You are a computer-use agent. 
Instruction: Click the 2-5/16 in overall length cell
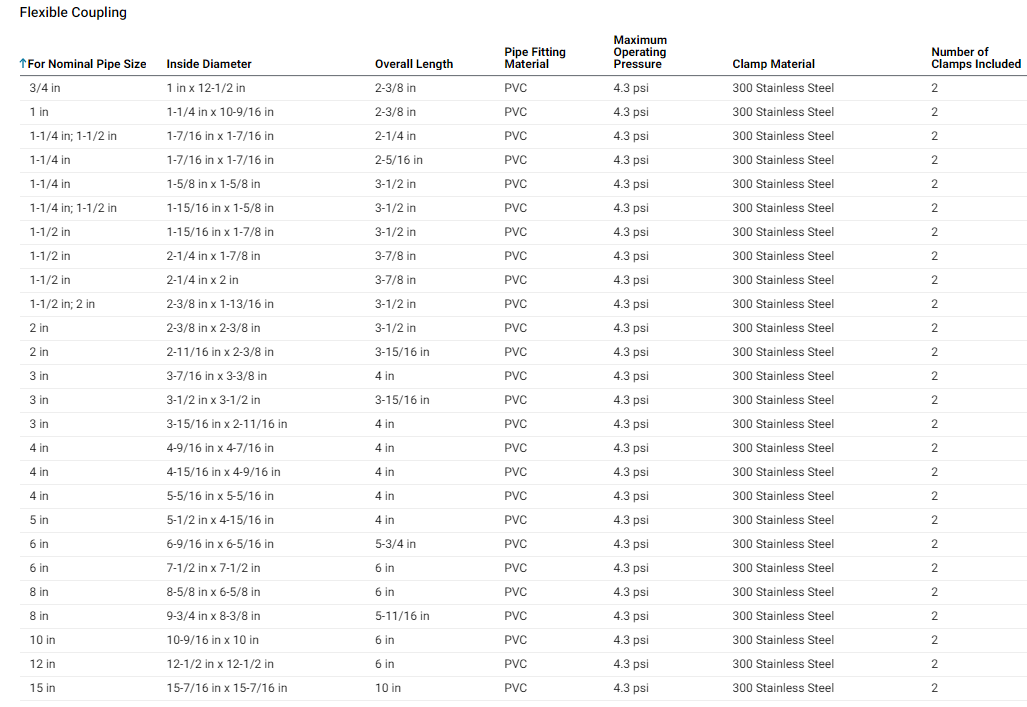coord(398,160)
